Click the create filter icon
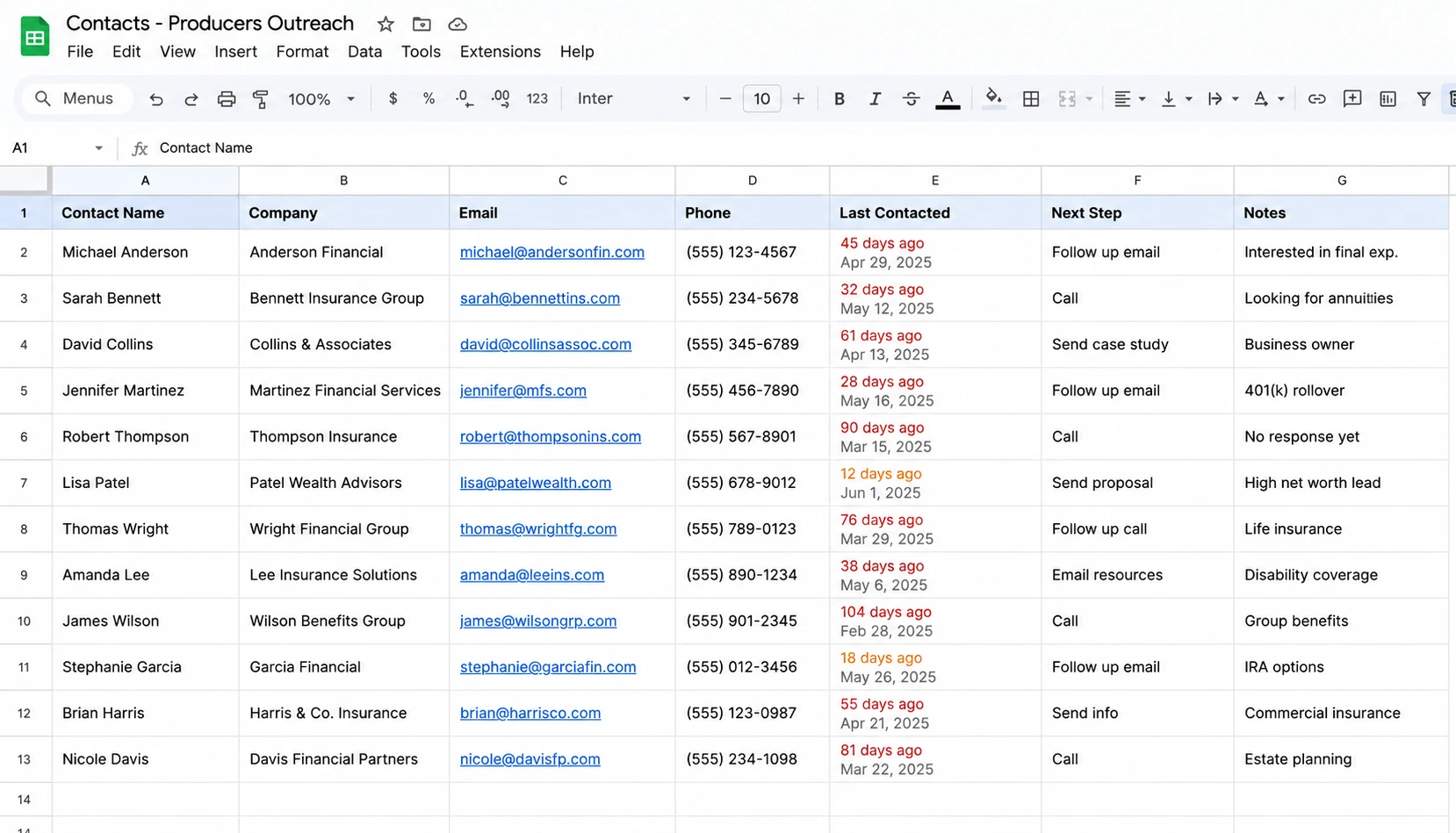The image size is (1456, 833). tap(1424, 99)
